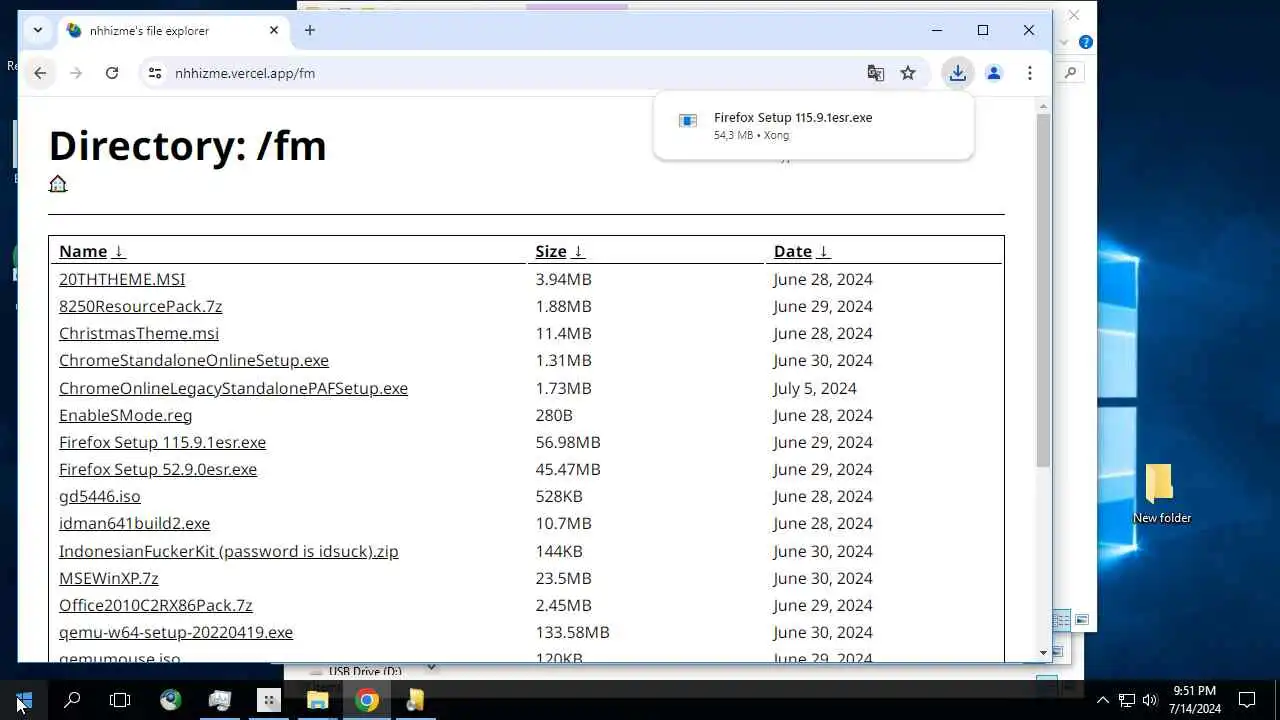Open the grey dotted app icon on taskbar
This screenshot has width=1280, height=720.
pos(269,700)
